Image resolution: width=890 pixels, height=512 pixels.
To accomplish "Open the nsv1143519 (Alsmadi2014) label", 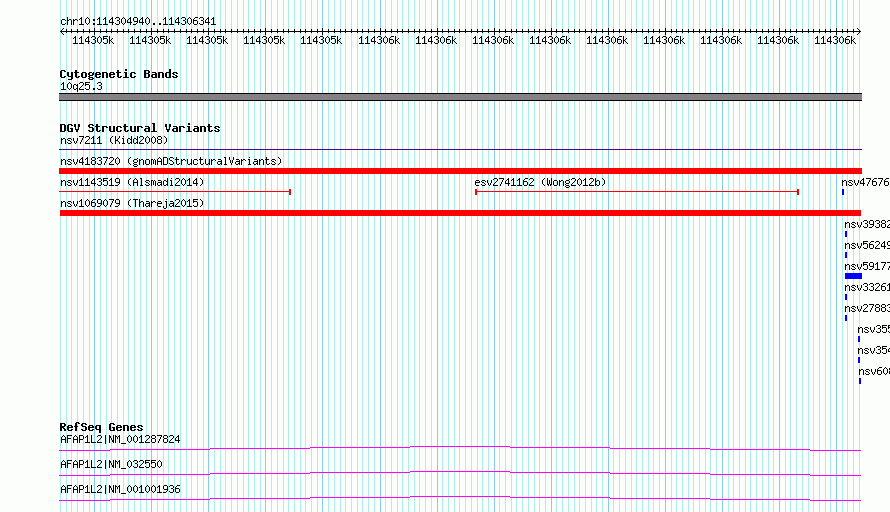I will [x=132, y=182].
